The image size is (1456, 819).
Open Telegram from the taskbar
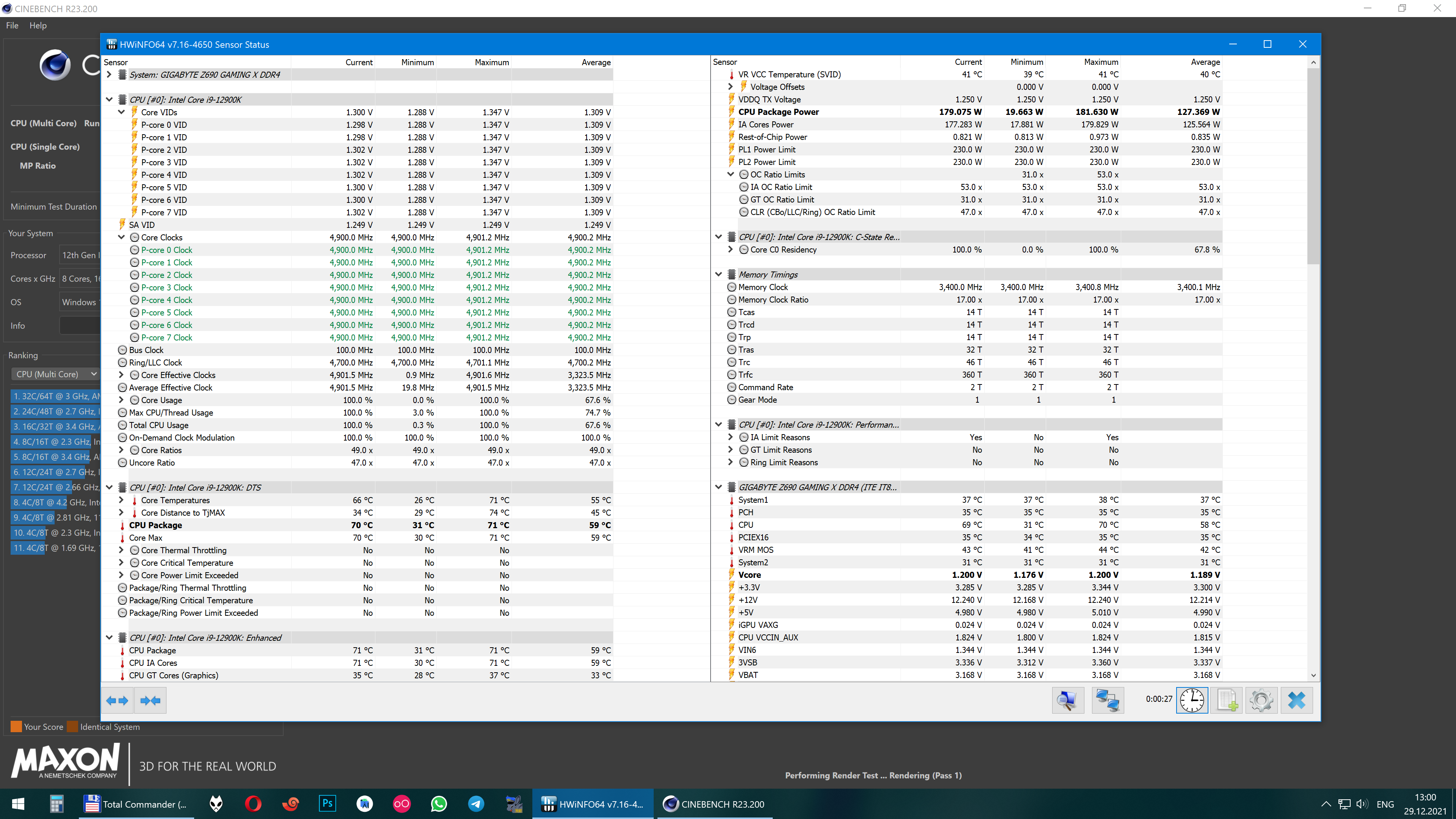click(476, 804)
